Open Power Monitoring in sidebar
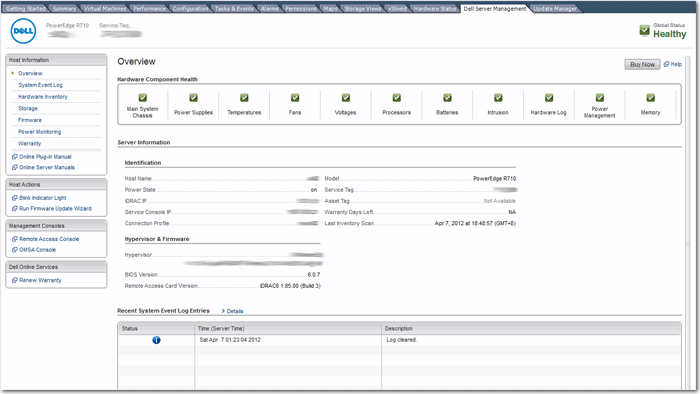 pos(39,132)
